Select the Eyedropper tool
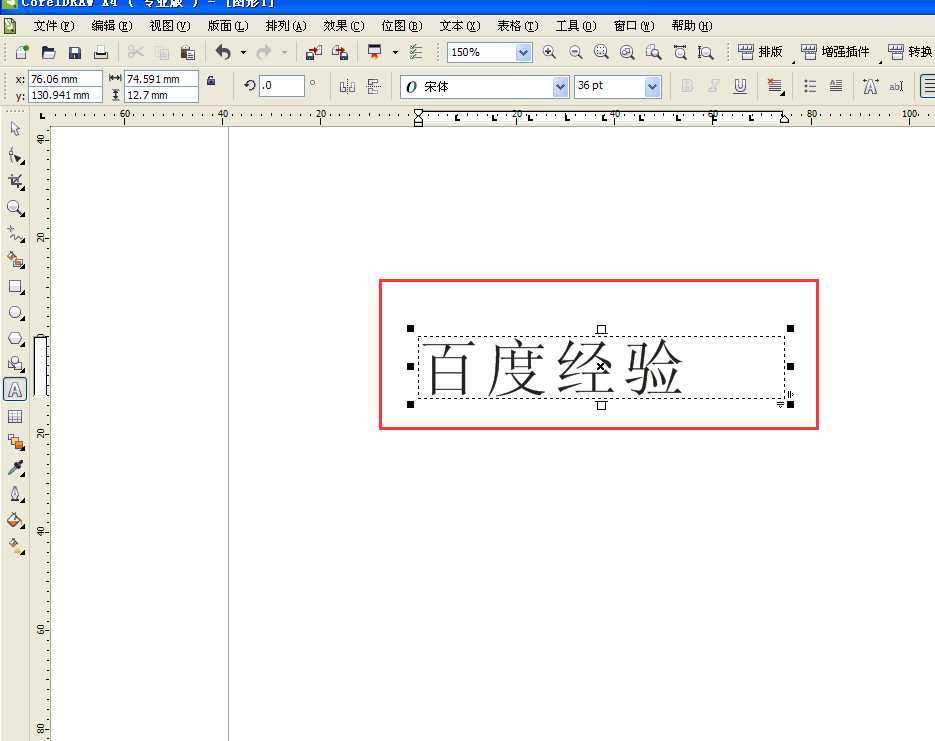The image size is (935, 741). click(x=14, y=468)
